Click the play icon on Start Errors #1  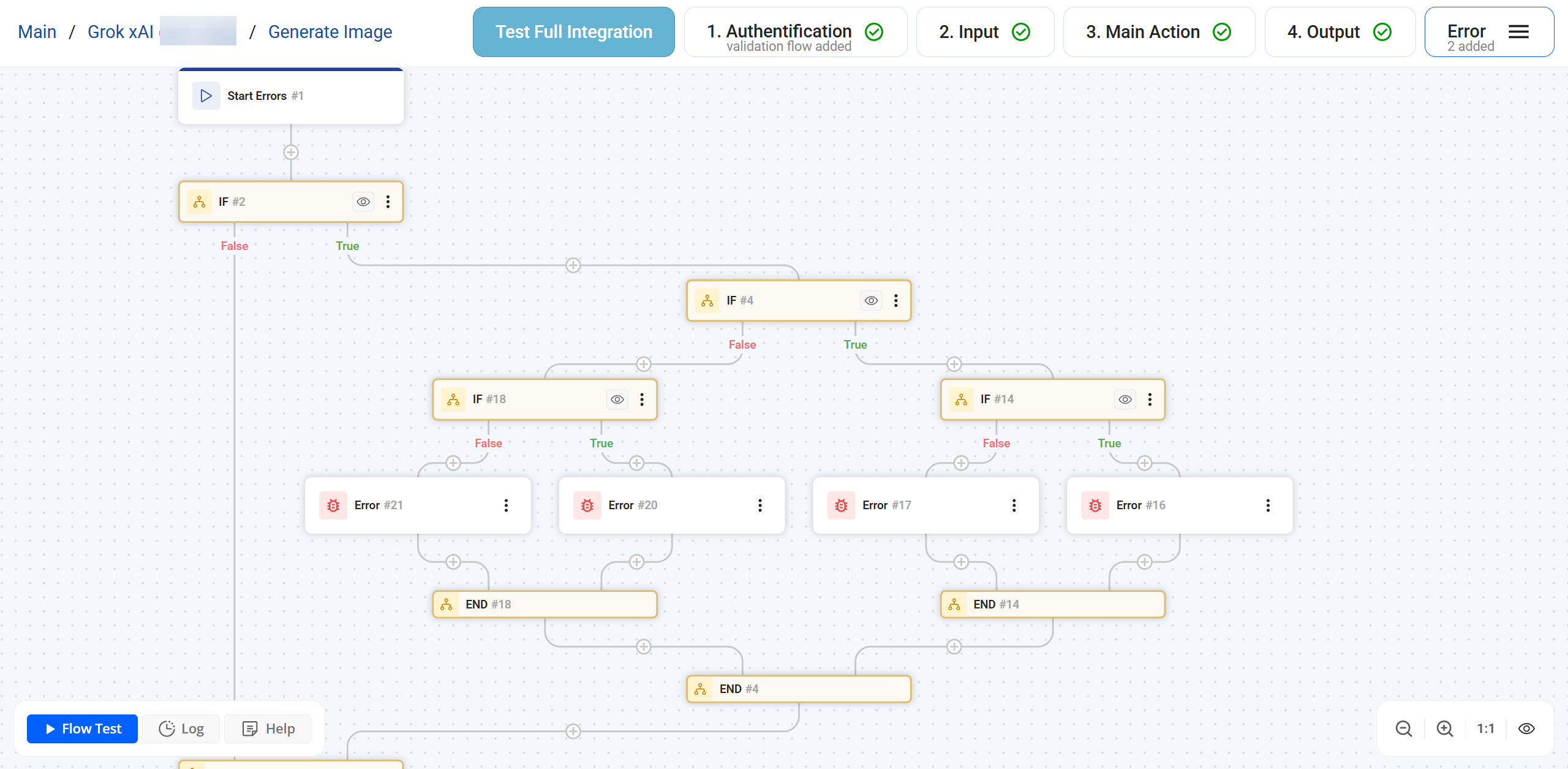(206, 96)
